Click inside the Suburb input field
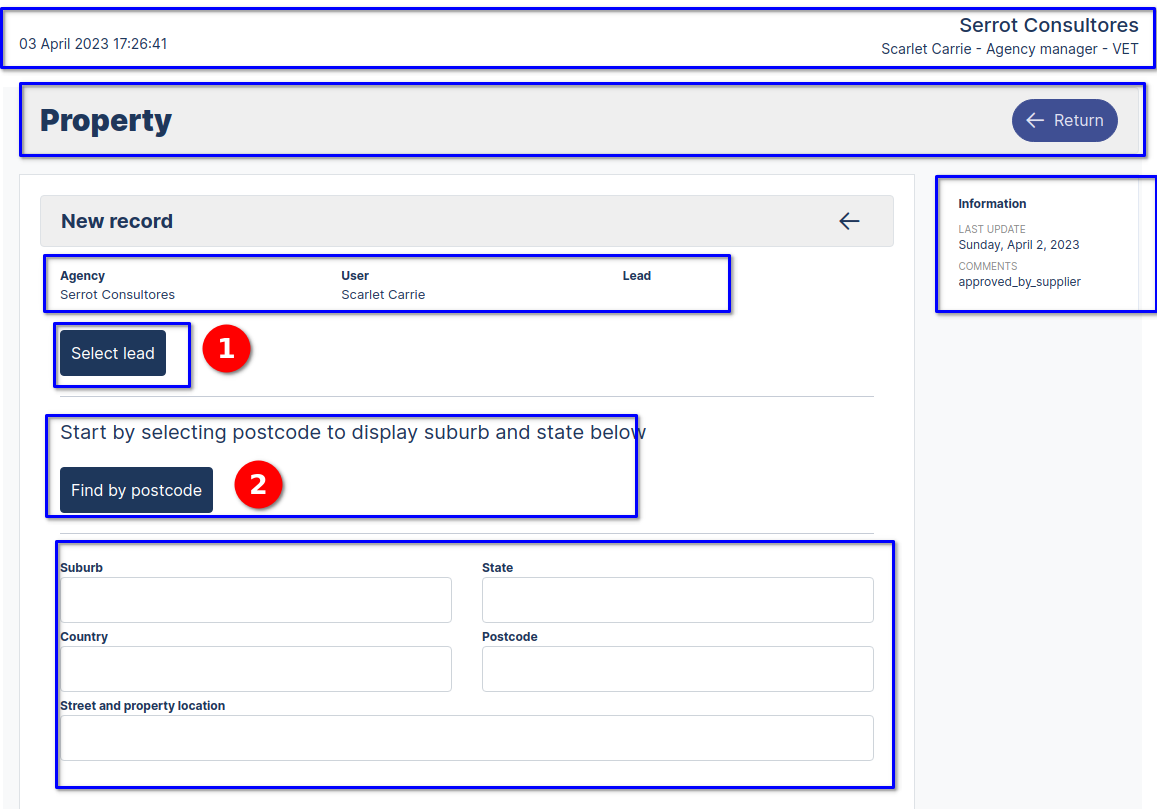Viewport: 1157px width, 809px height. click(x=255, y=599)
